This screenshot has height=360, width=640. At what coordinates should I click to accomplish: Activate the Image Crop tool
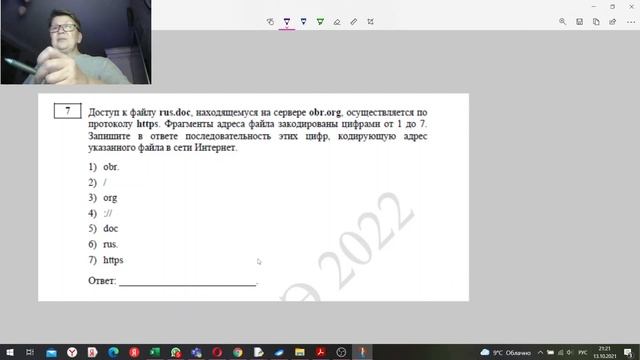point(370,22)
